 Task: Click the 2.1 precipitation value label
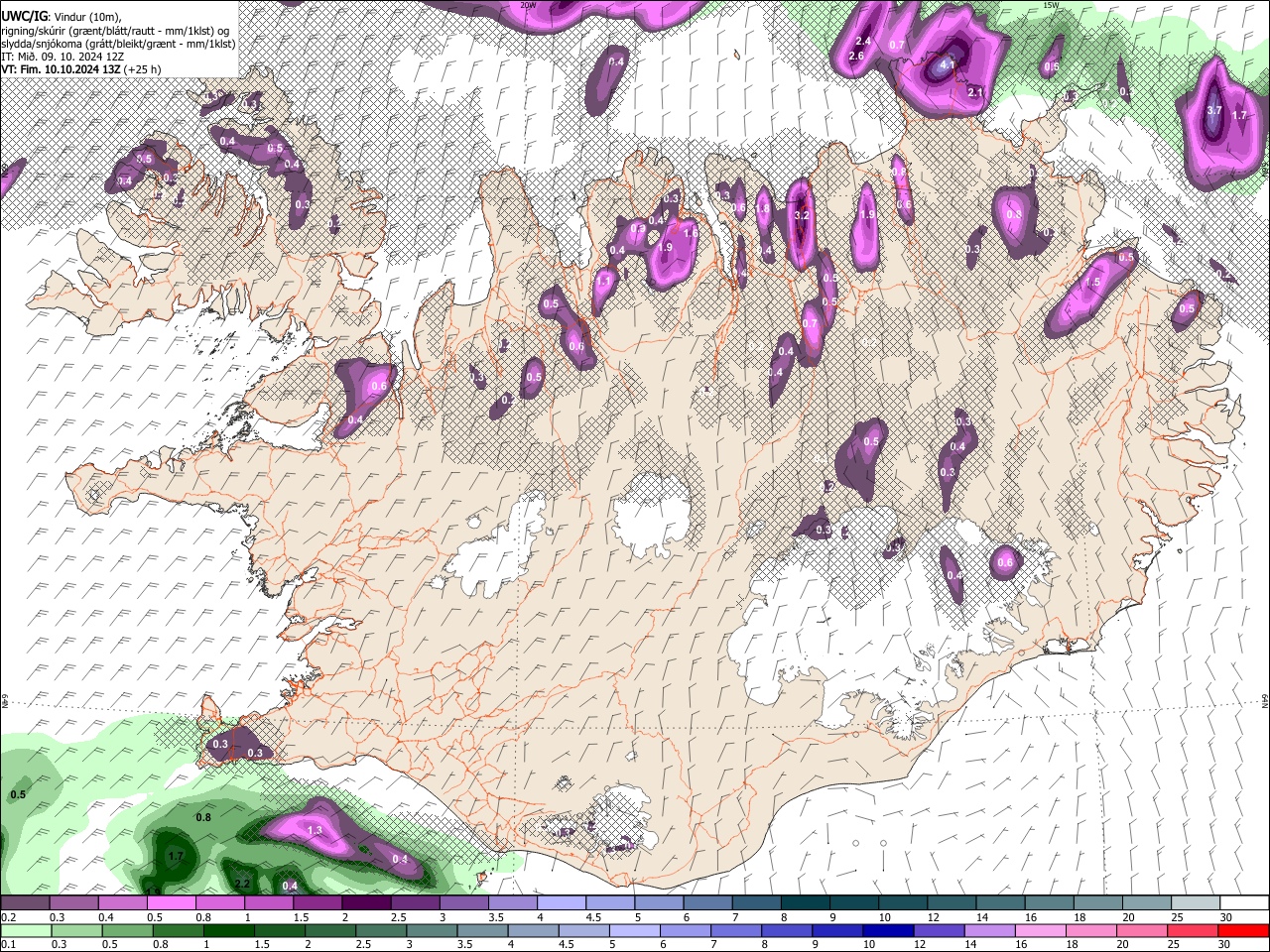click(974, 92)
